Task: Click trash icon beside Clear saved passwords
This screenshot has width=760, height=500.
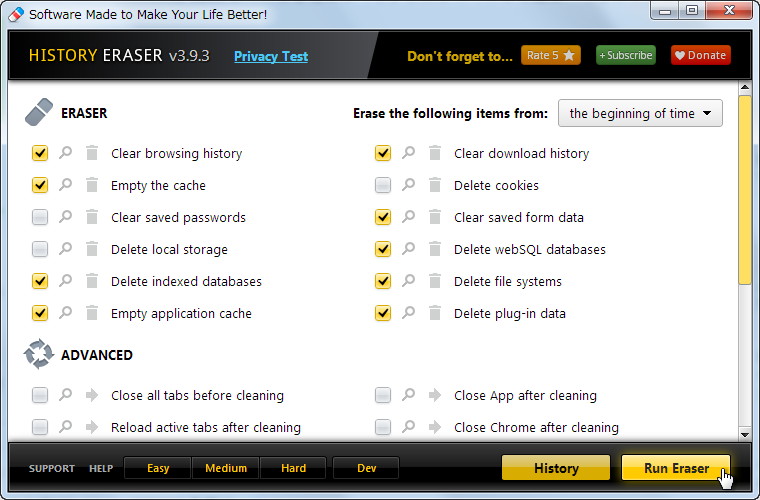Action: click(x=92, y=217)
